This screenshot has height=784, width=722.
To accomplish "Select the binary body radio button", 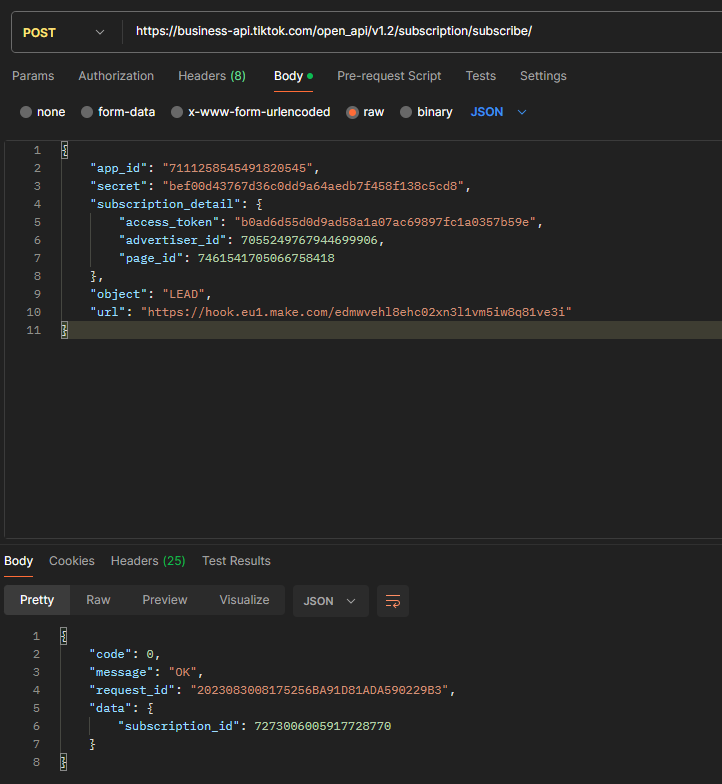I will point(407,112).
